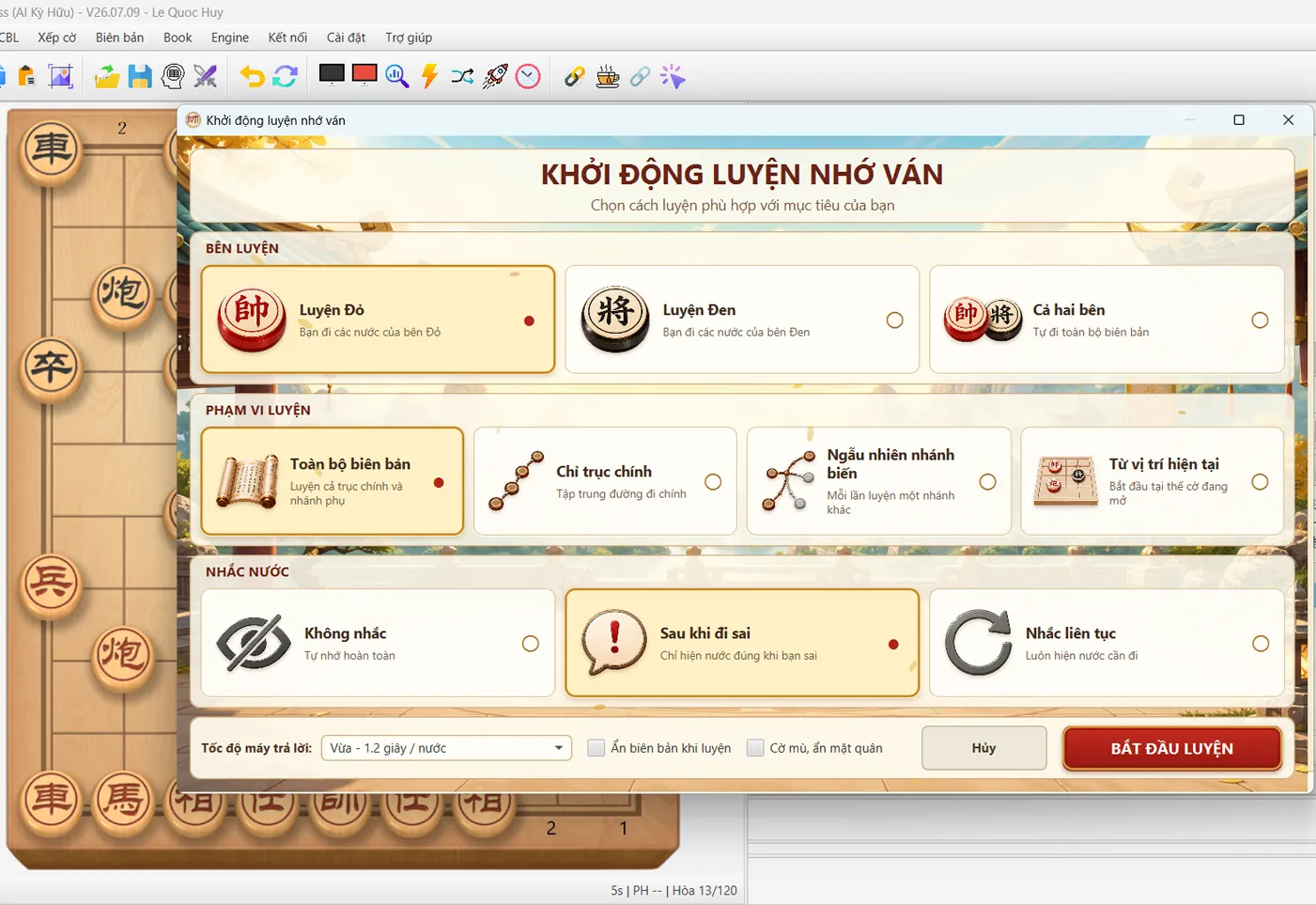The width and height of the screenshot is (1316, 905).
Task: Click the 兵 piece on the board
Action: point(51,584)
